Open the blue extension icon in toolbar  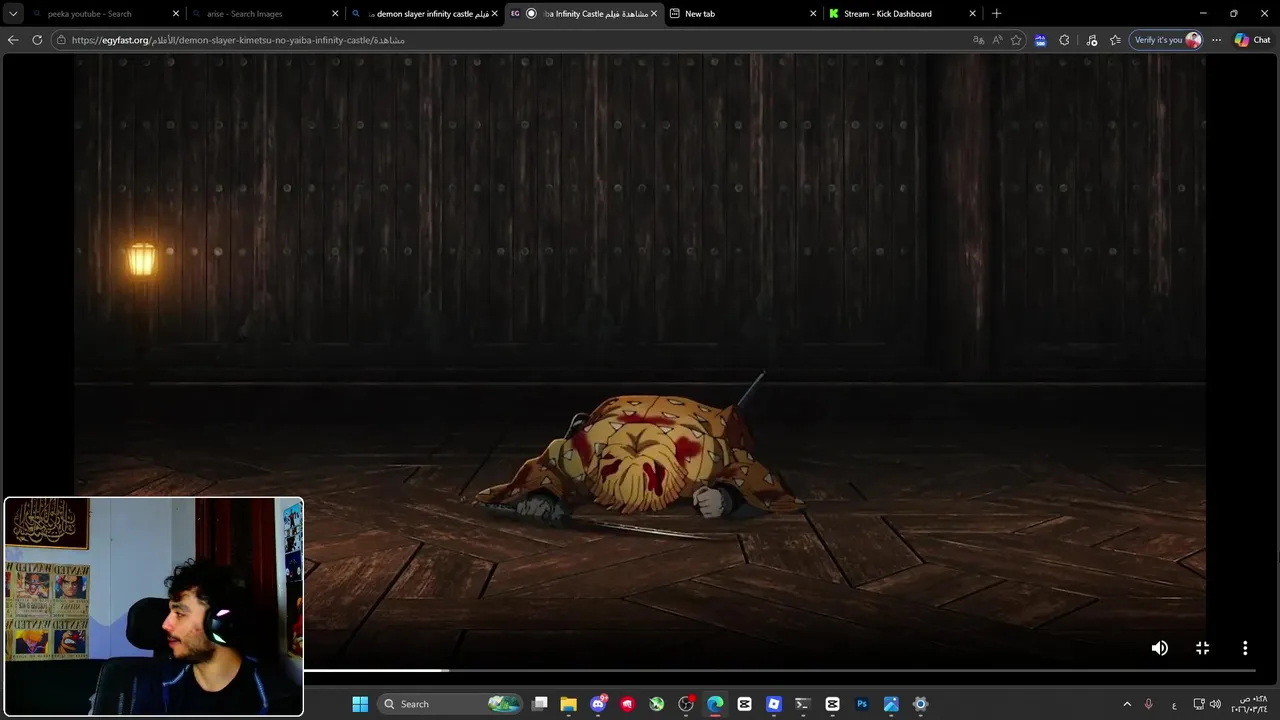(1040, 40)
